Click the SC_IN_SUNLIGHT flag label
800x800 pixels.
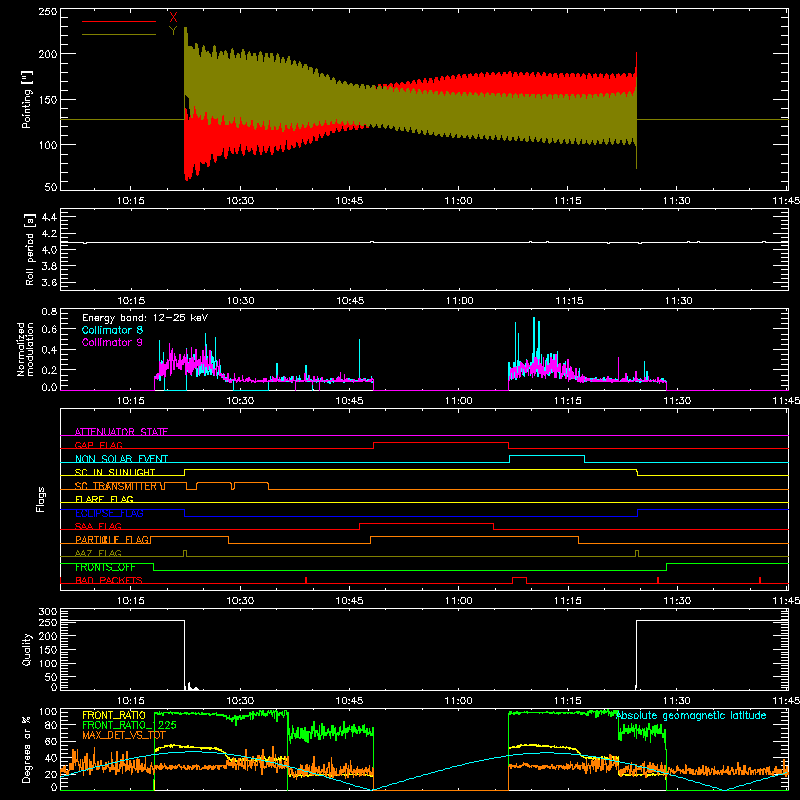coord(115,472)
